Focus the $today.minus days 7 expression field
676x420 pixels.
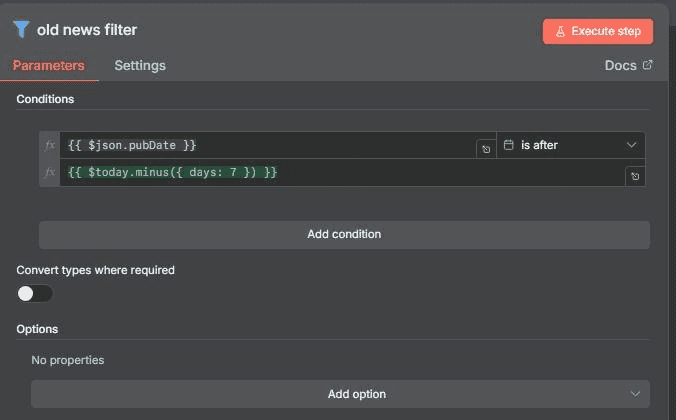tap(340, 173)
